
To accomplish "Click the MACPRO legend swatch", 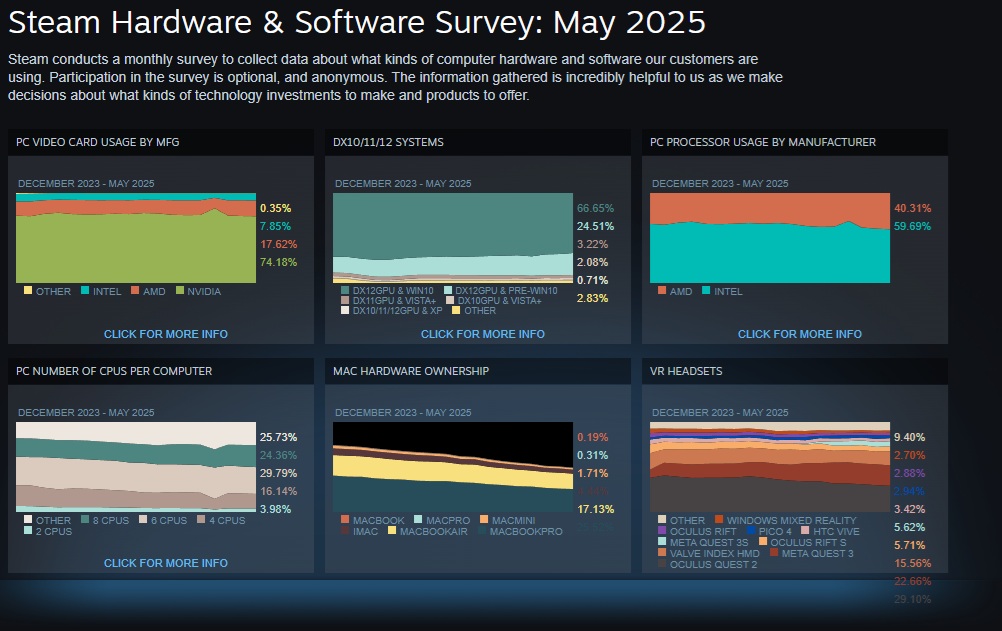I will 418,519.
